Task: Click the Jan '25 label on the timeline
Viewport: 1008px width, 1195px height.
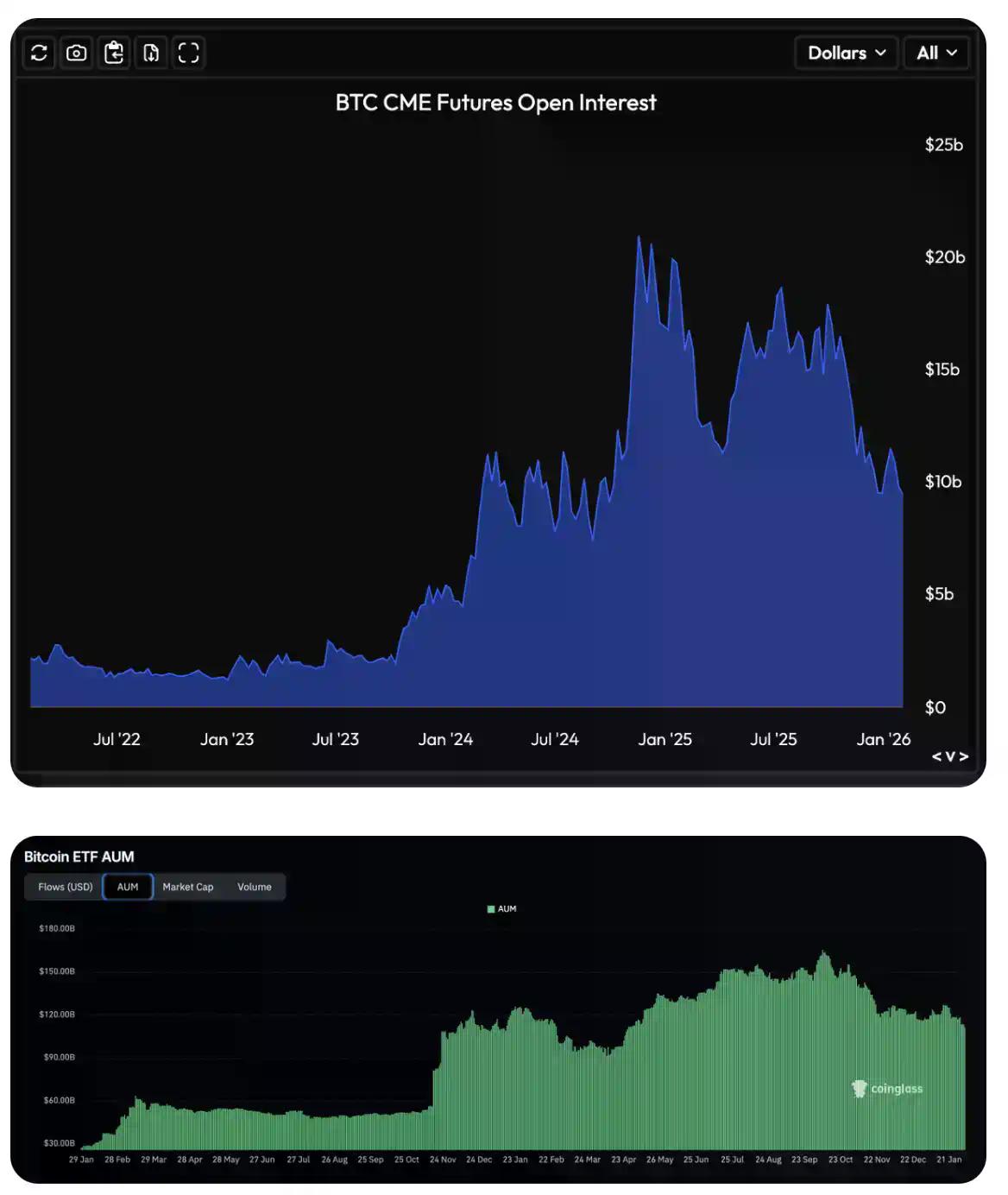Action: click(x=665, y=739)
